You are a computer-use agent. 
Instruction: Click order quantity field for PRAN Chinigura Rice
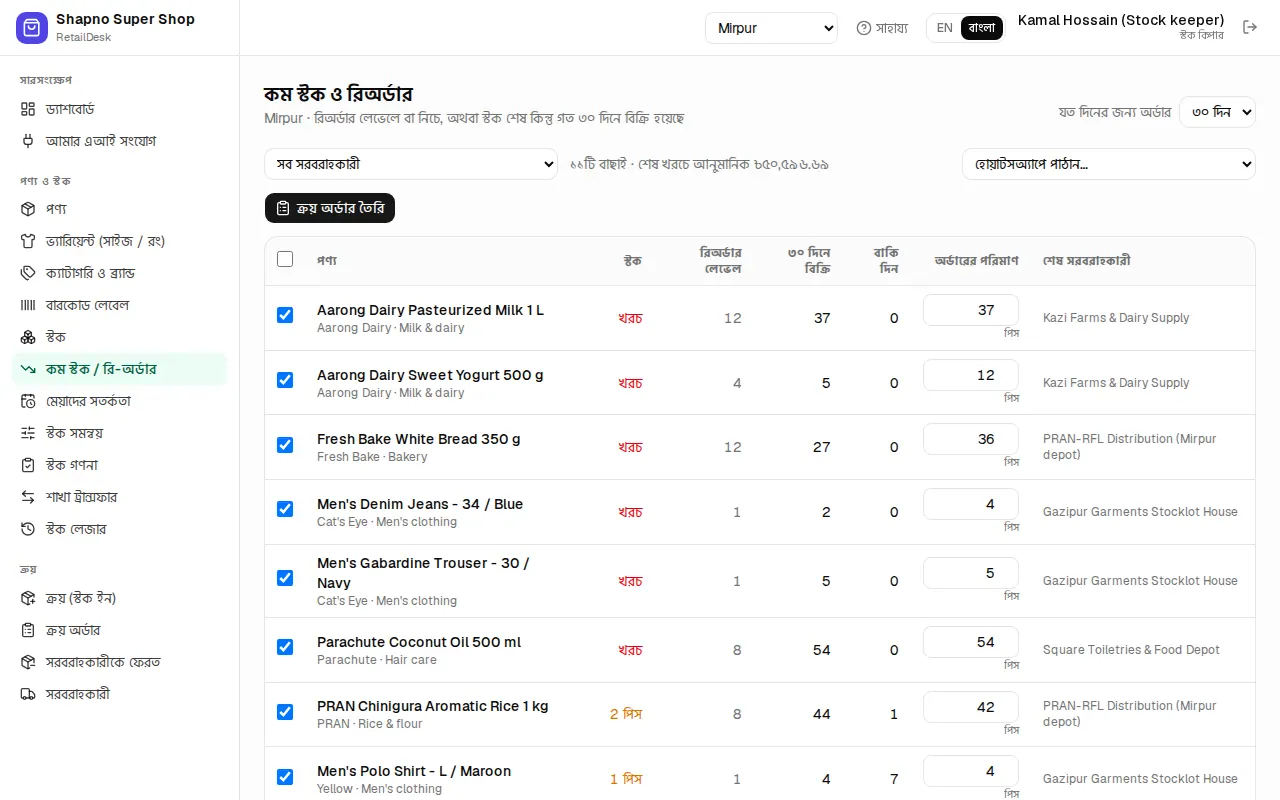(x=971, y=707)
